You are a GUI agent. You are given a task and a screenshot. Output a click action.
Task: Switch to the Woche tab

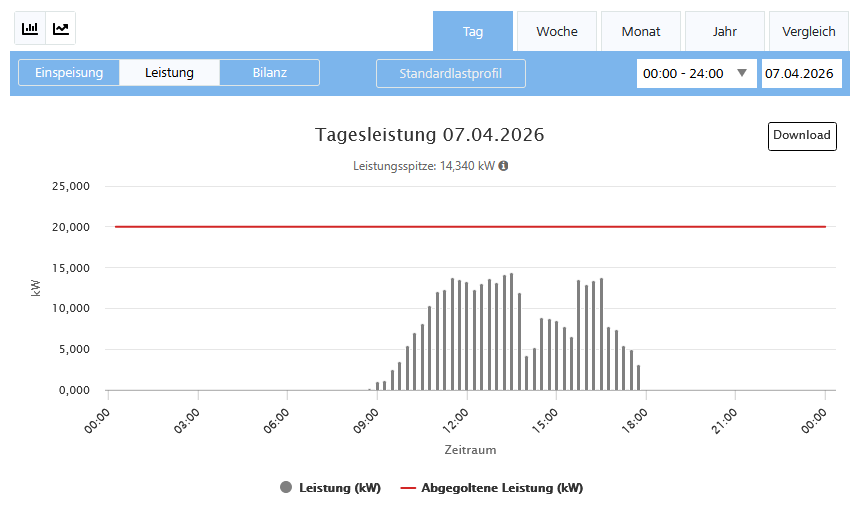557,31
